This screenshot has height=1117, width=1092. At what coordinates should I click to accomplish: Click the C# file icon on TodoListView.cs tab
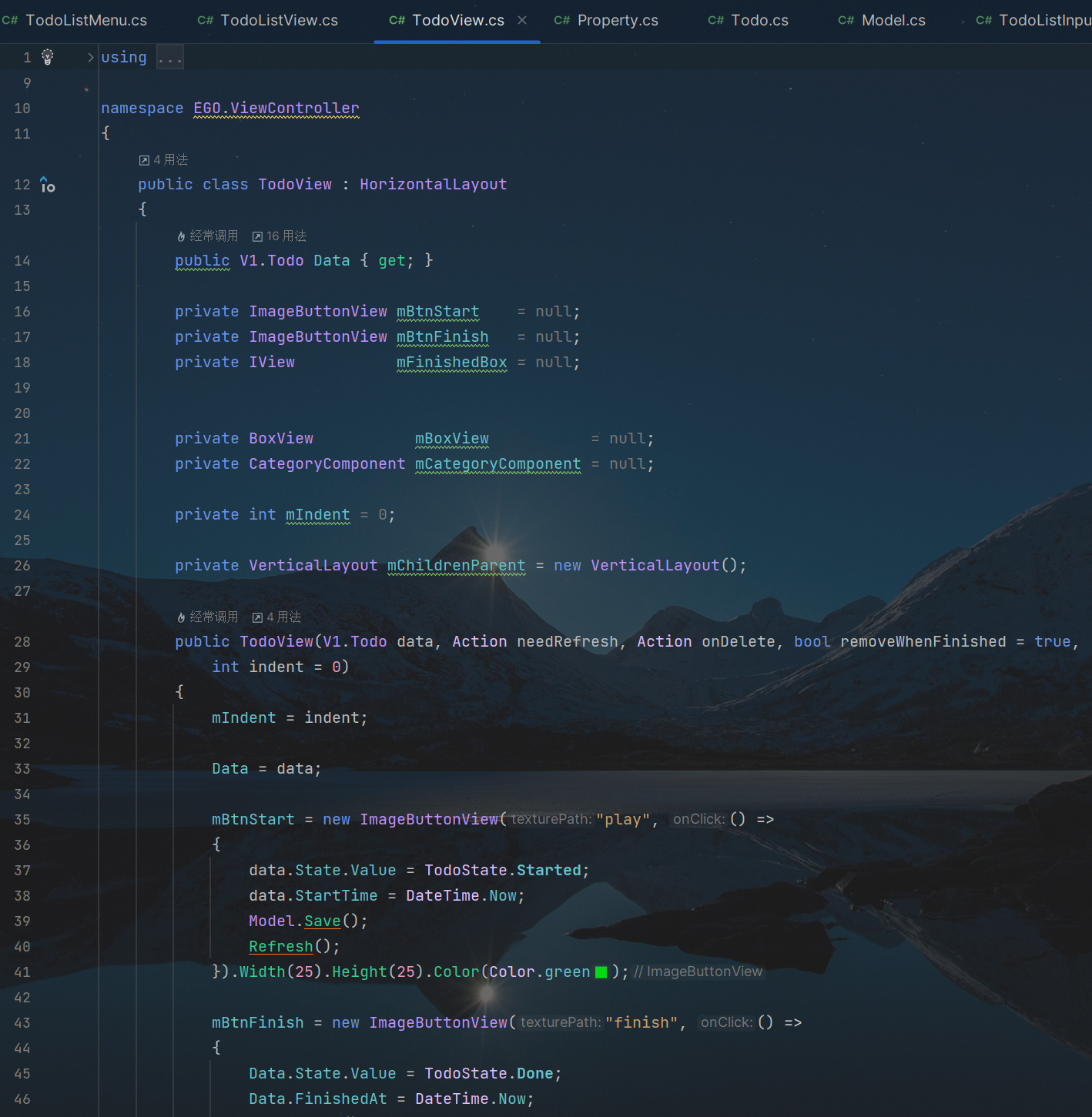pyautogui.click(x=205, y=20)
